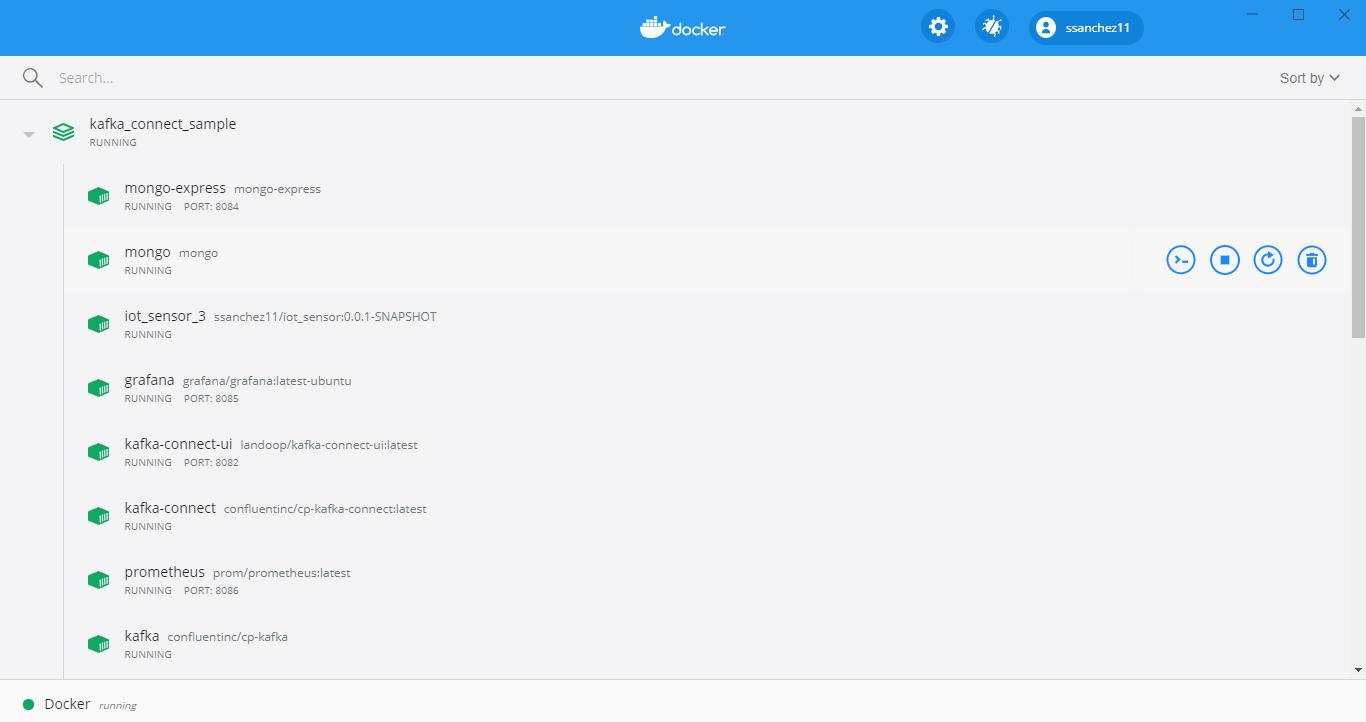
Task: Open Docker settings gear icon
Action: [938, 27]
